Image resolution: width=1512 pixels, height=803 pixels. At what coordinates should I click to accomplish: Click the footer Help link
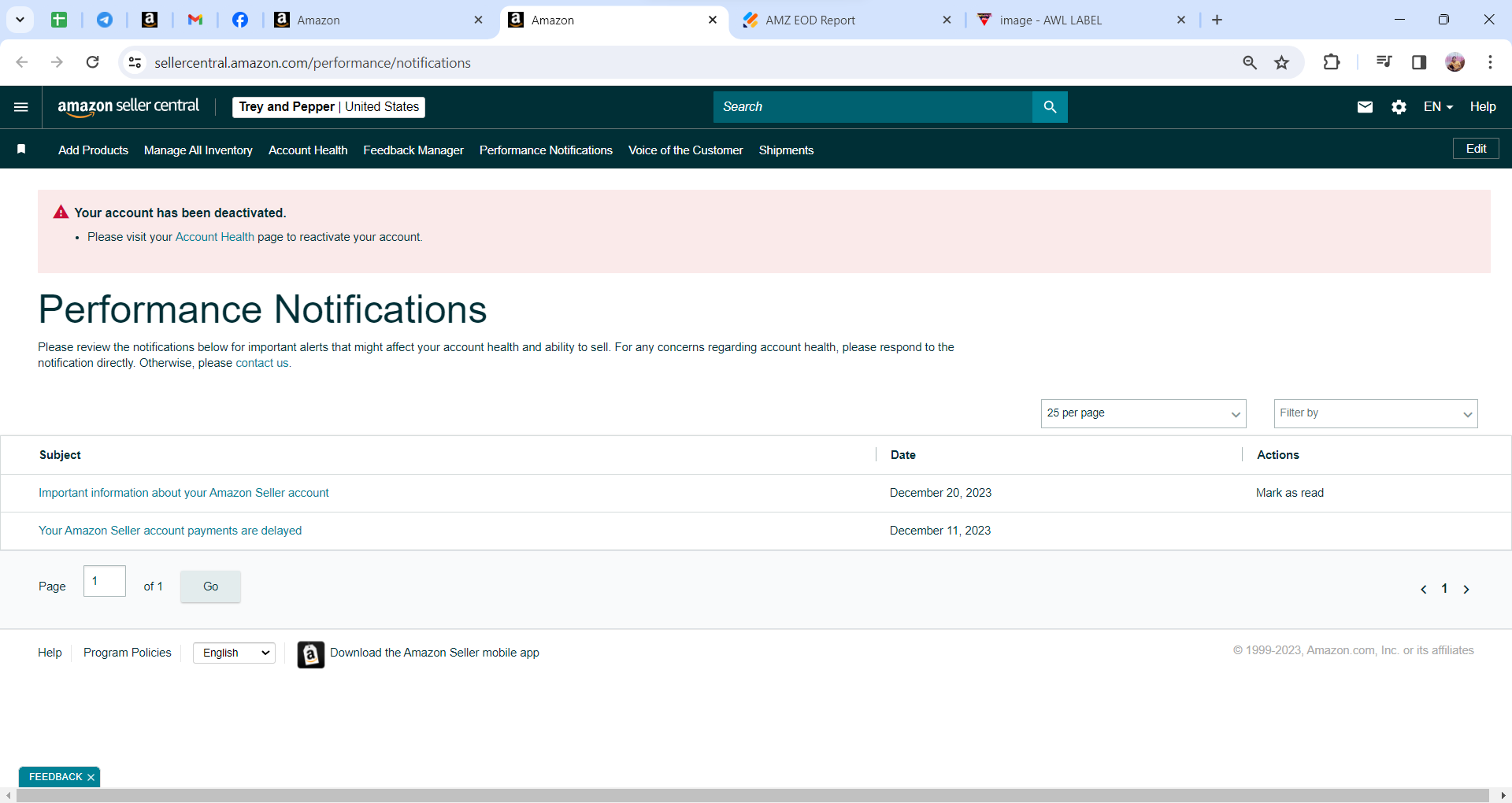pos(50,653)
